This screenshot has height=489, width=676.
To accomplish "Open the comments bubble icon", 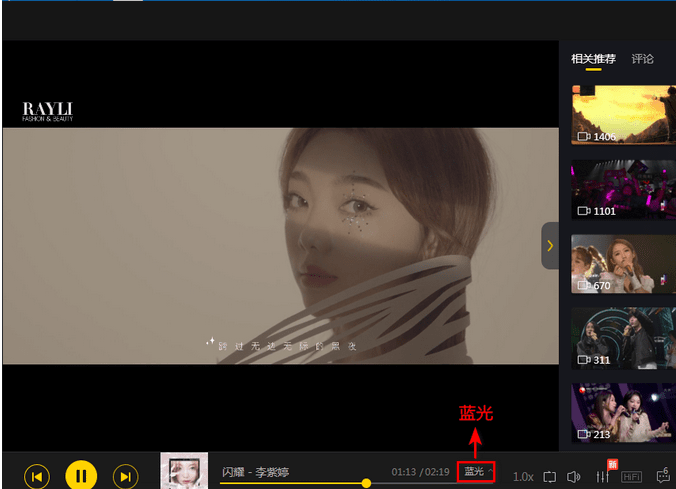I will click(x=663, y=476).
